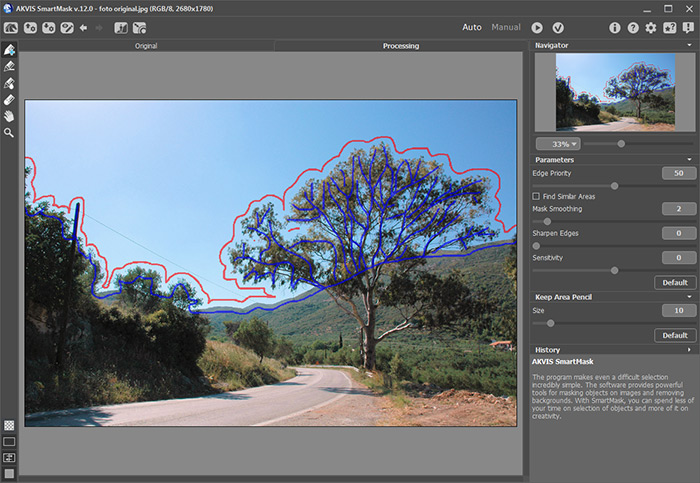Click the redo right arrow icon
The height and width of the screenshot is (483, 700).
tap(99, 28)
